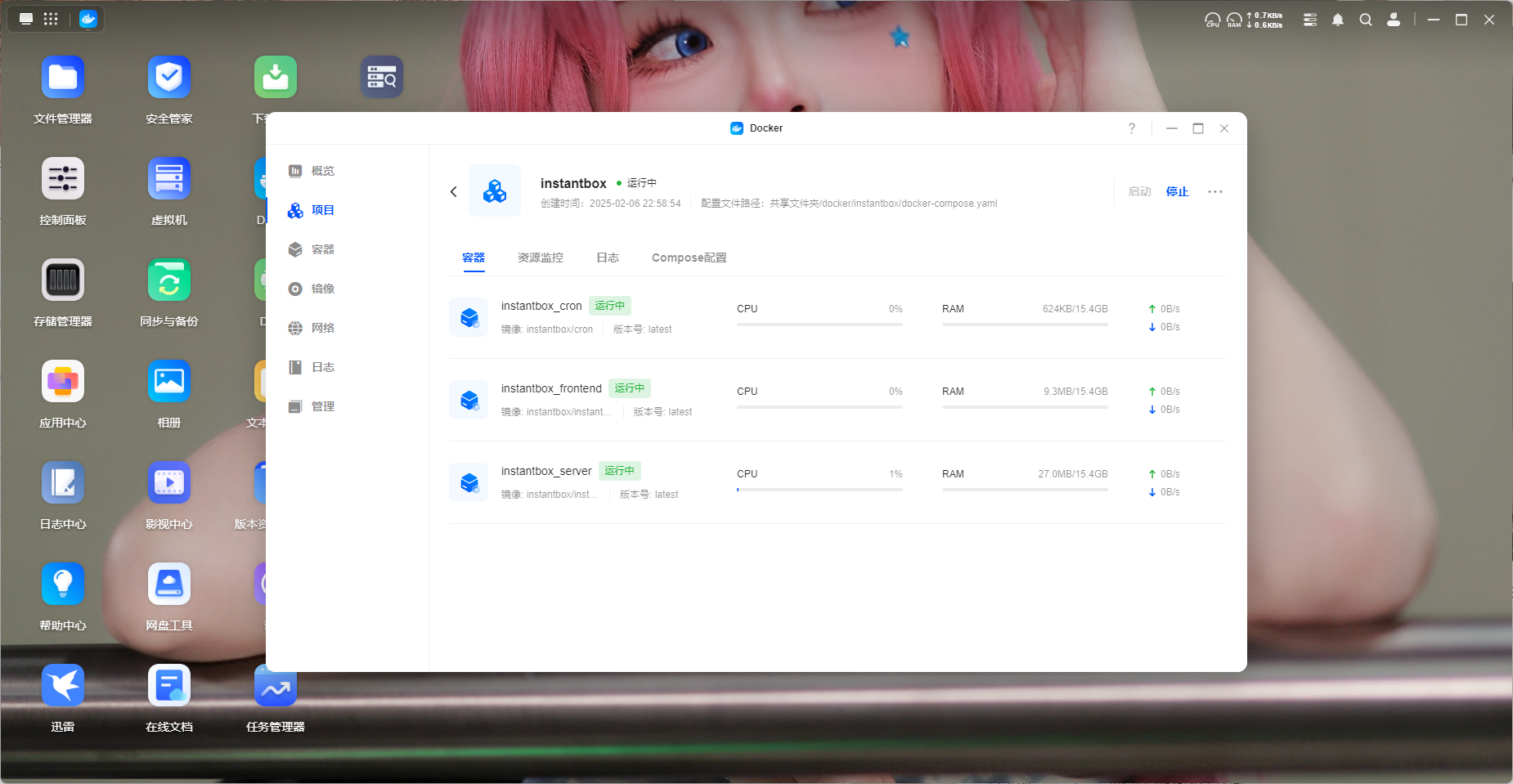Show desktop via monitor icon in top bar
Viewport: 1513px width, 784px height.
(x=26, y=19)
